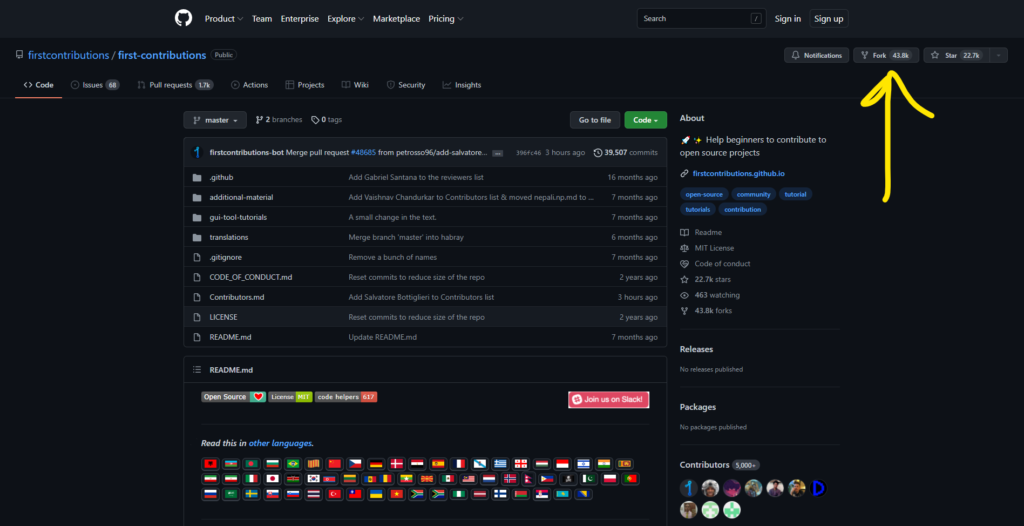Select the Code tab
Image resolution: width=1024 pixels, height=526 pixels.
(39, 85)
